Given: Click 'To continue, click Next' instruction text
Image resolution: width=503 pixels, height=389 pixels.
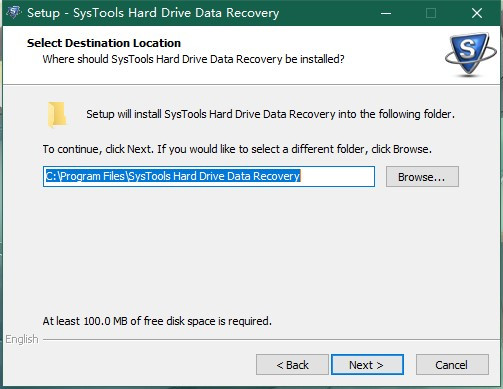Looking at the screenshot, I should point(237,149).
